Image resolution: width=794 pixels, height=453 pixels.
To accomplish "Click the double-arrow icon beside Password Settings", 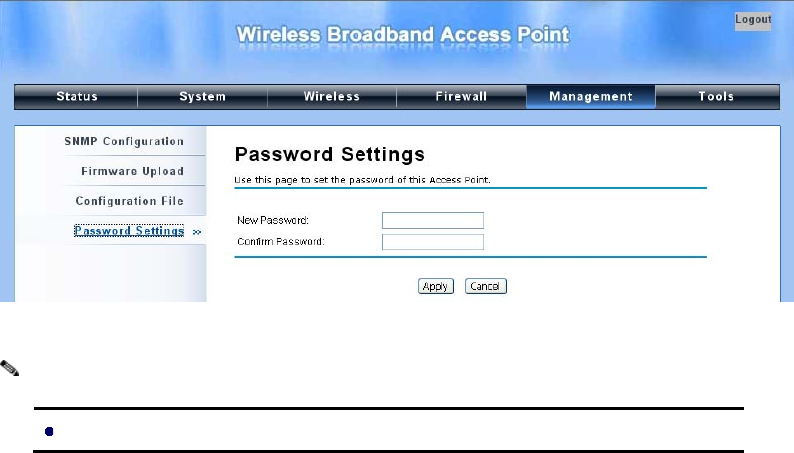I will point(197,232).
